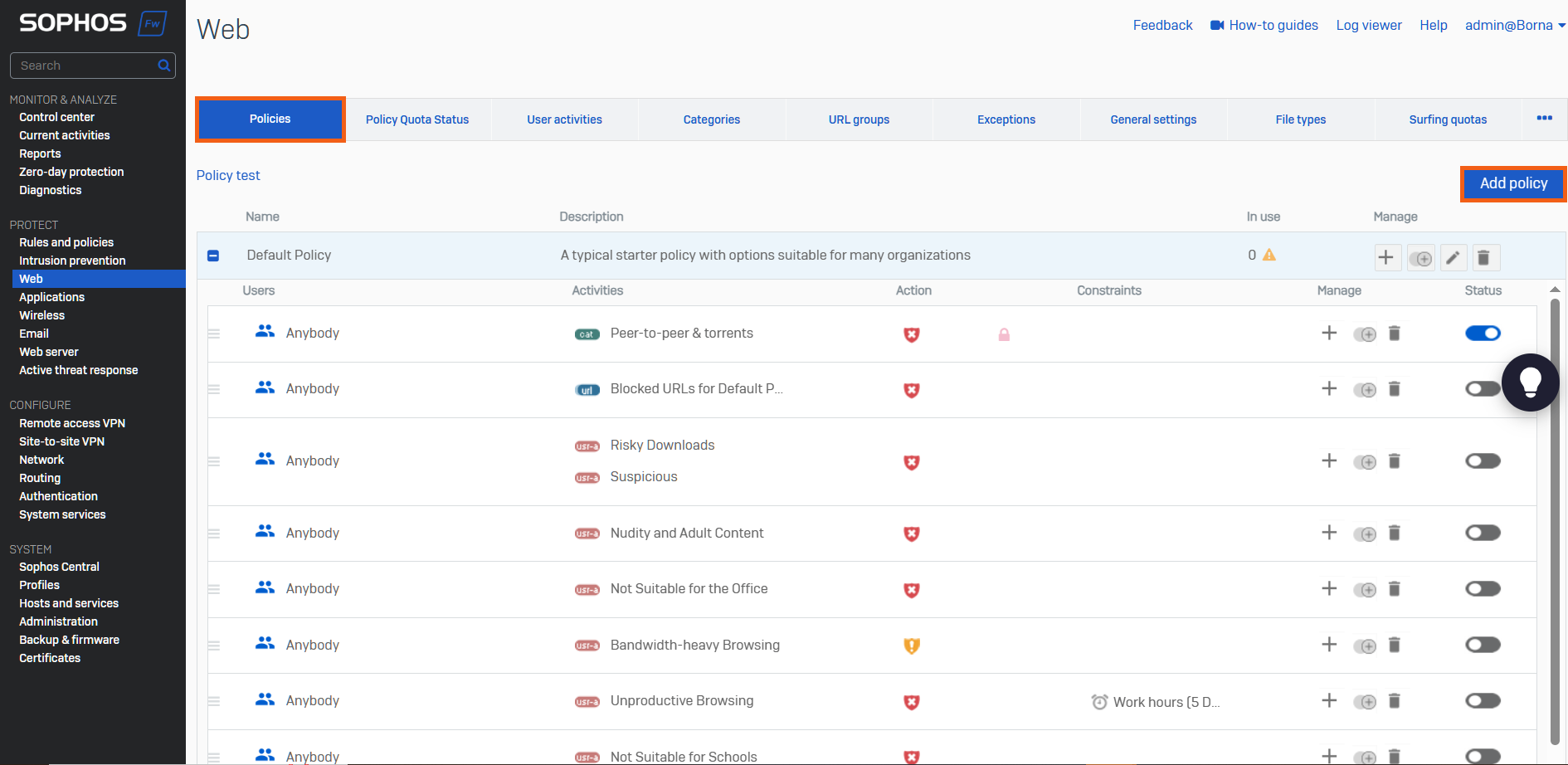Image resolution: width=1568 pixels, height=765 pixels.
Task: Open the Exceptions tab
Action: pyautogui.click(x=1006, y=119)
